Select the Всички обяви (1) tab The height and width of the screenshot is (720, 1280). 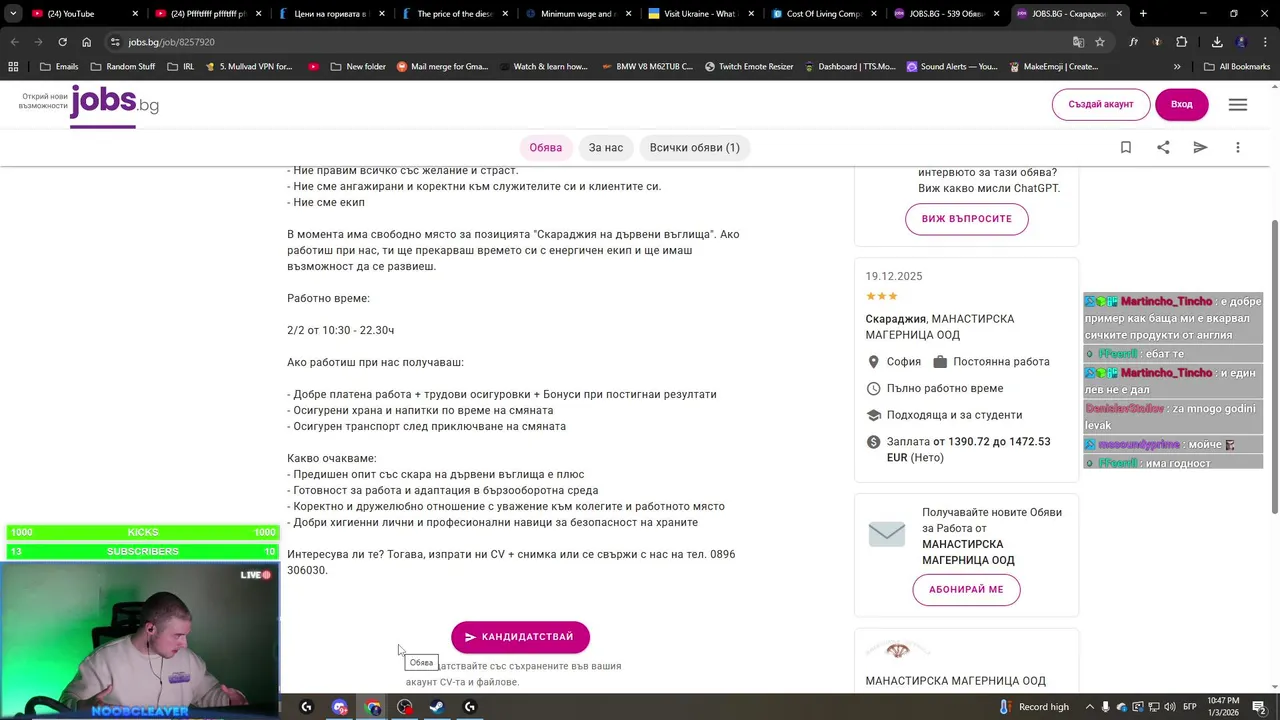click(694, 147)
